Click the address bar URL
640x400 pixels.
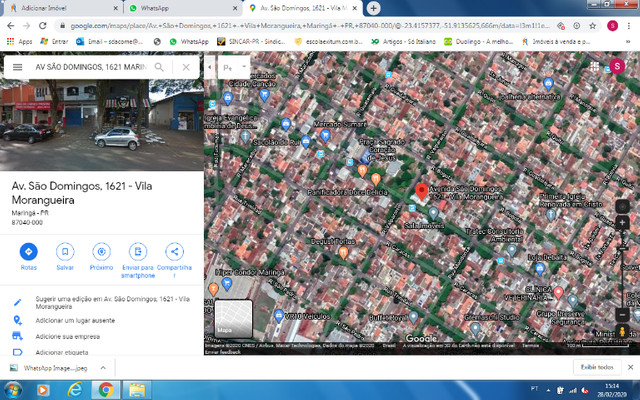[x=309, y=26]
